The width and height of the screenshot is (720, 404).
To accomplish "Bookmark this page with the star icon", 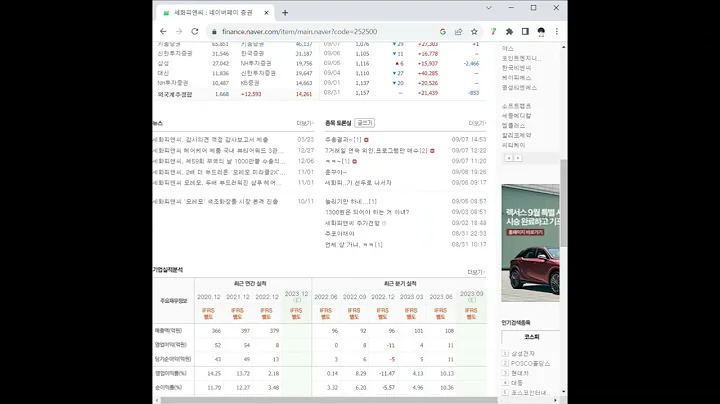I will (x=474, y=32).
